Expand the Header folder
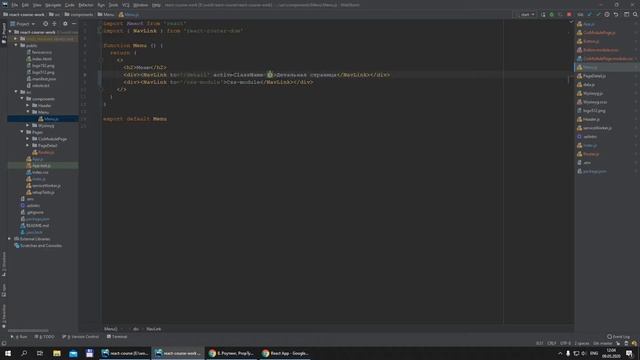 tap(28, 105)
